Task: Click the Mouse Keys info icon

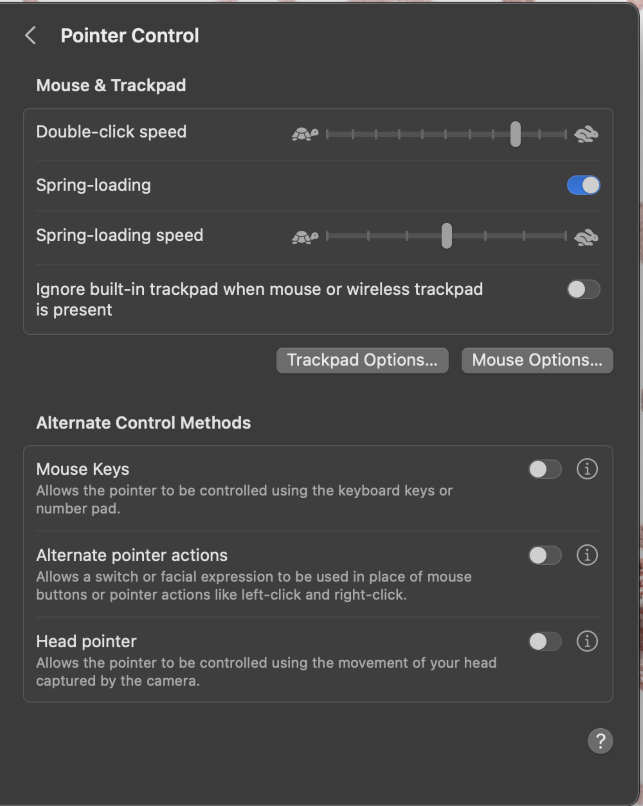Action: (x=587, y=469)
